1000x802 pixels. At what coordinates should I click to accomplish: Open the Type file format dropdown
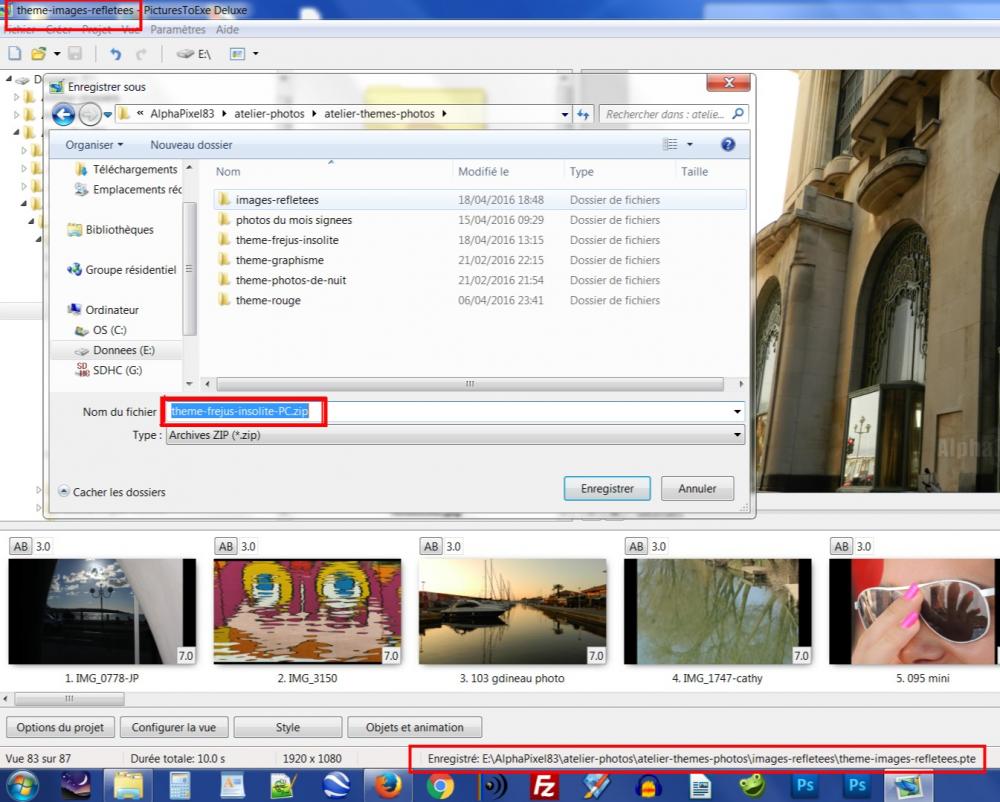tap(738, 435)
